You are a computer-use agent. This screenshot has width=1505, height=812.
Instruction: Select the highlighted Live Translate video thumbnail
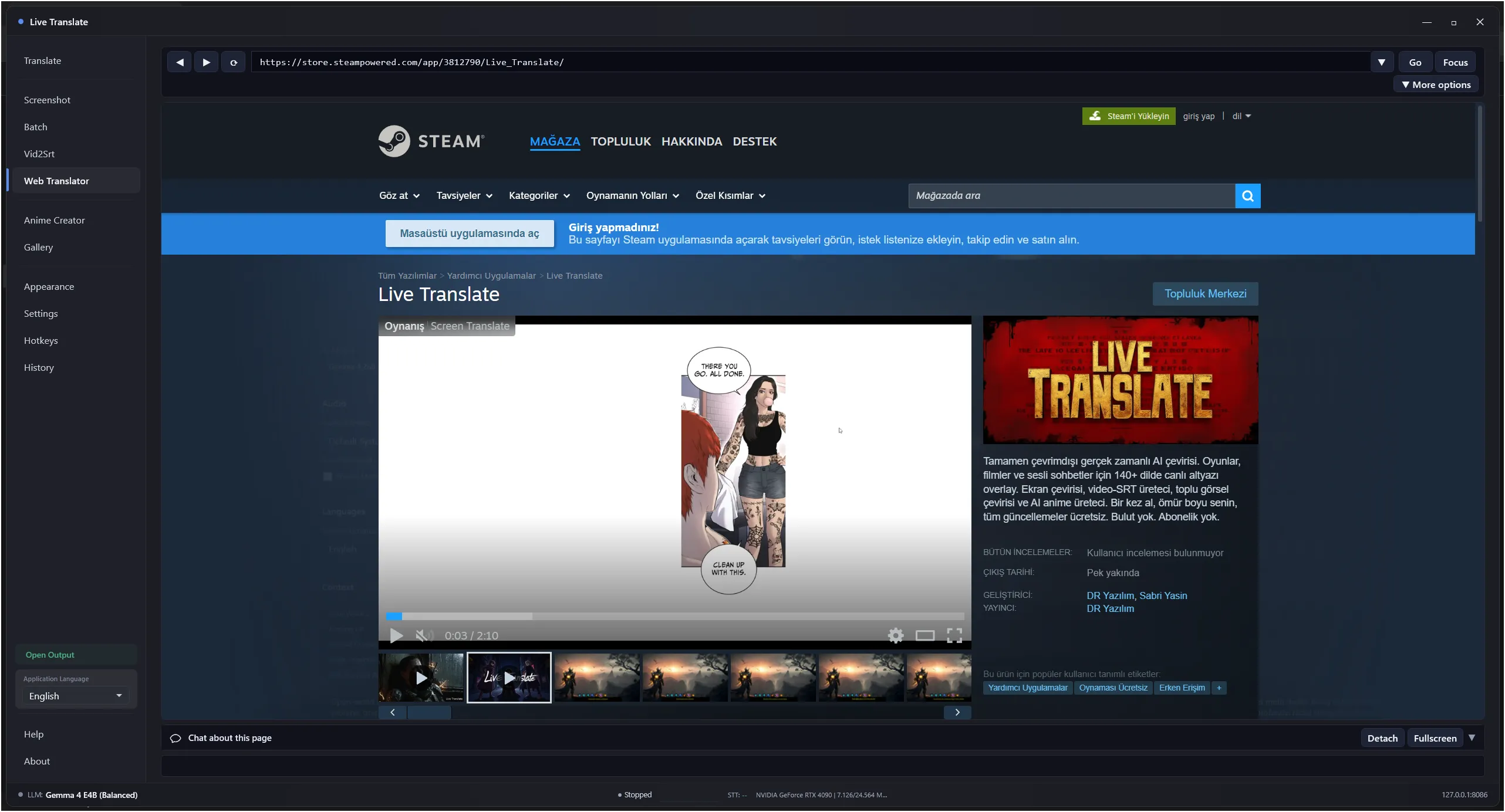[509, 678]
